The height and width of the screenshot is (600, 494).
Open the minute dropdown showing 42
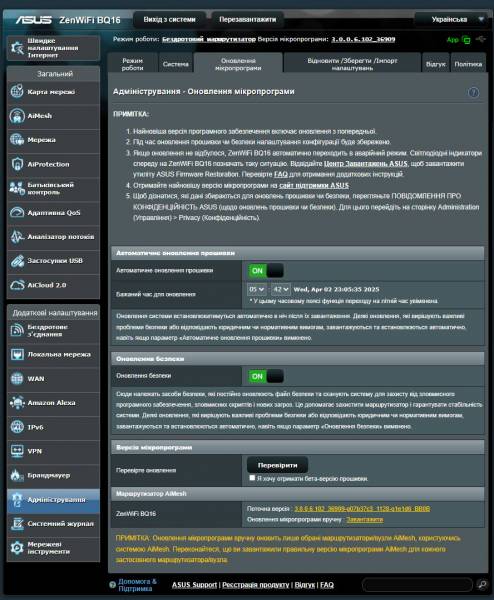[280, 290]
